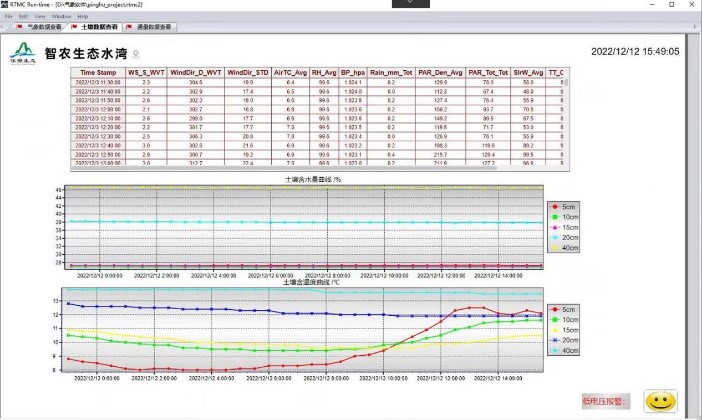The width and height of the screenshot is (702, 420).
Task: Click the red flag on 通量数据查看 tab
Action: click(x=129, y=27)
